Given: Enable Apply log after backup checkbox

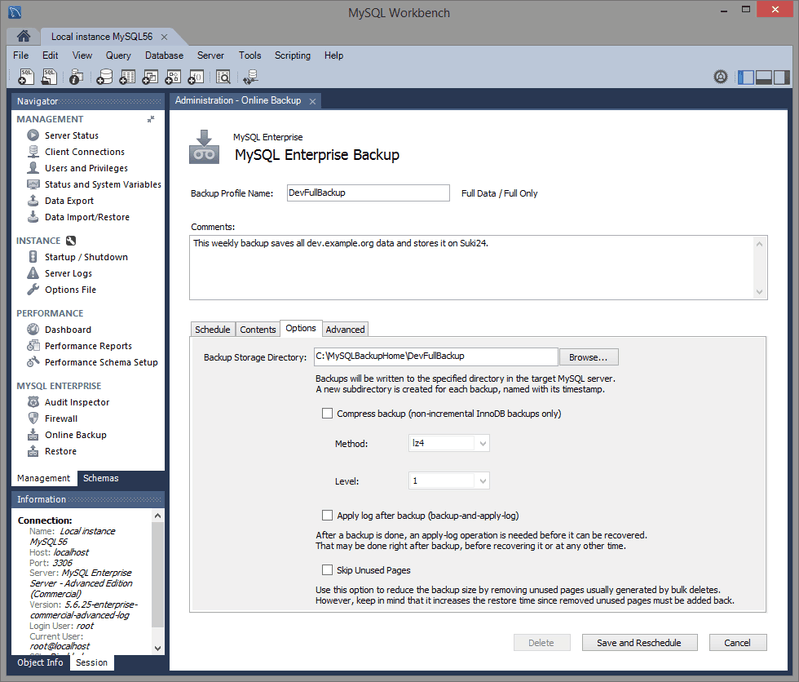Looking at the screenshot, I should pos(327,515).
